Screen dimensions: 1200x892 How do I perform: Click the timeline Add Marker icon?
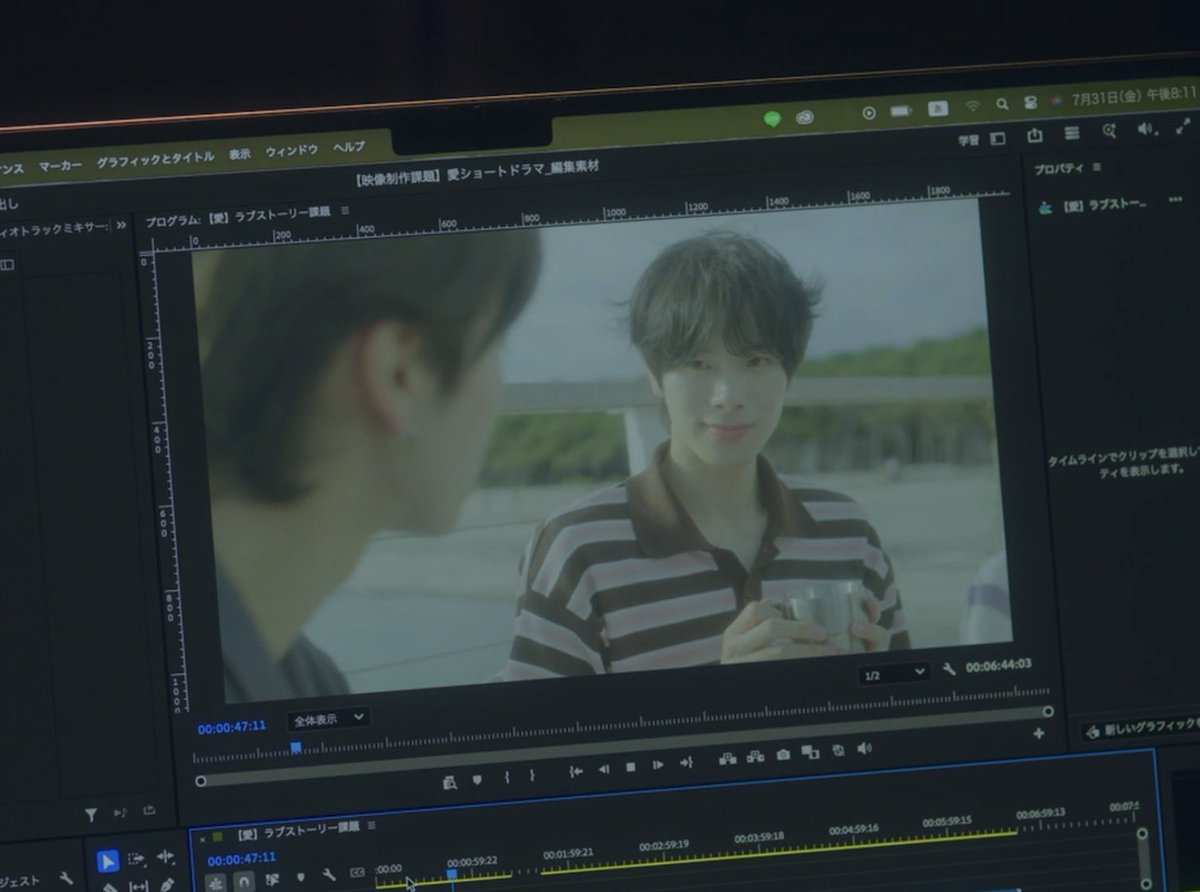click(x=300, y=878)
